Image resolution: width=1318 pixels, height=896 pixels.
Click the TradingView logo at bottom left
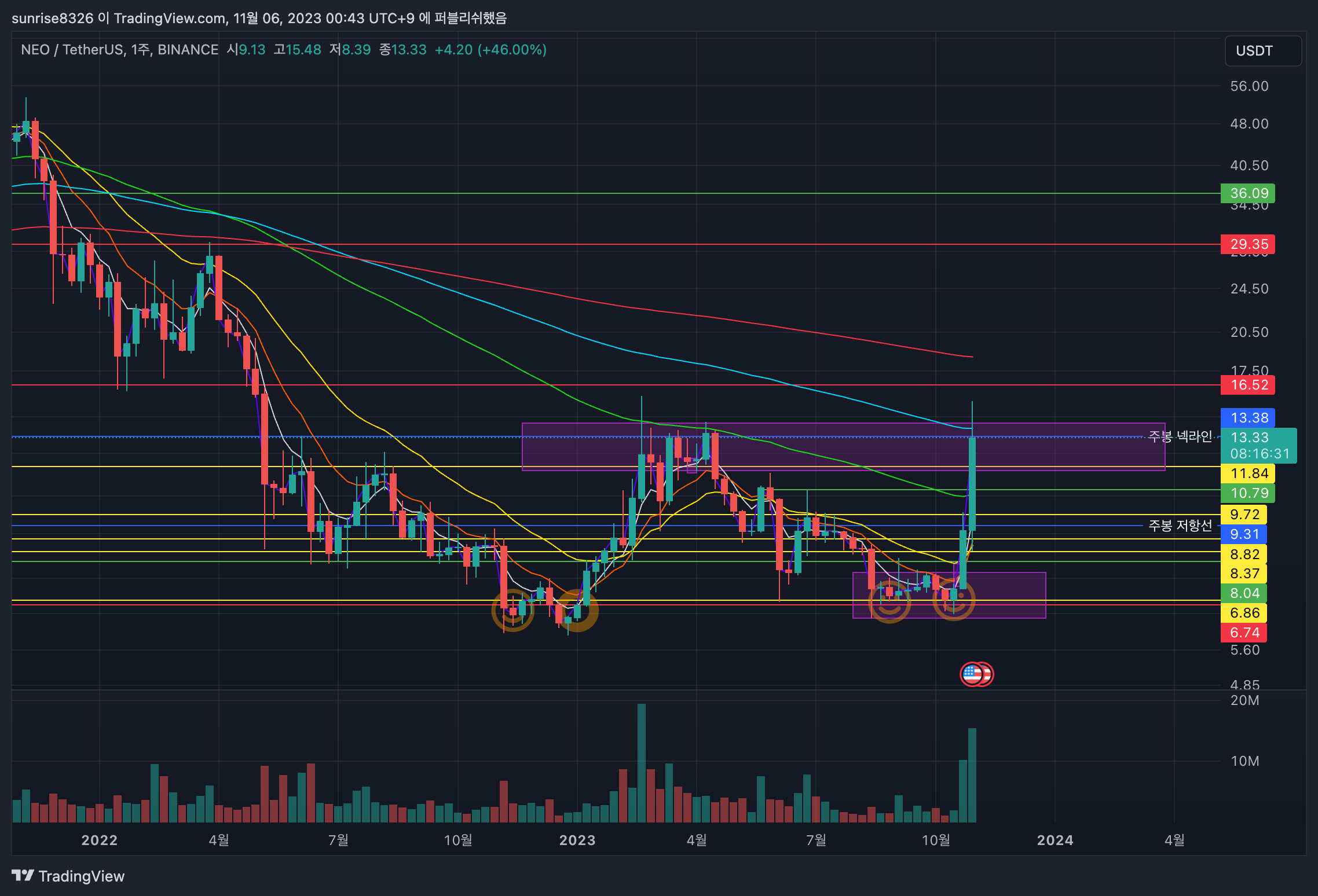(x=68, y=876)
